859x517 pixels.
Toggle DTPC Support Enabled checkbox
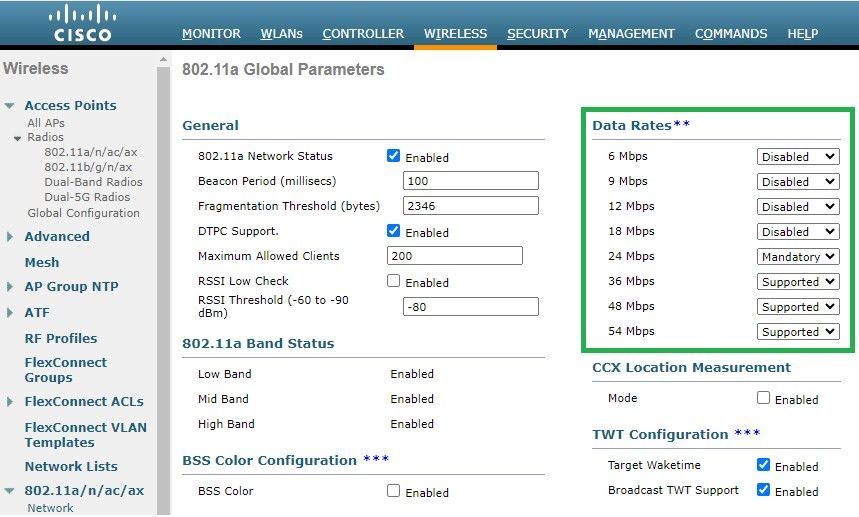[393, 231]
